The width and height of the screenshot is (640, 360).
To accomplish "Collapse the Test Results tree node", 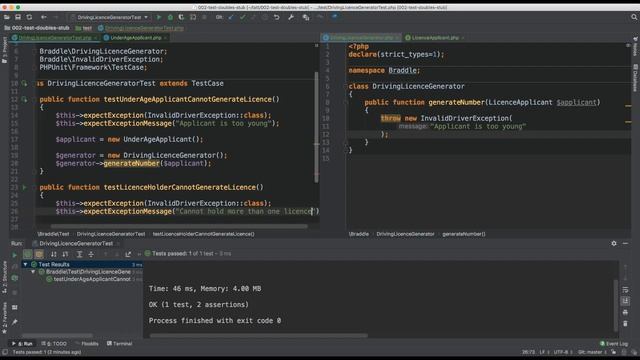I will (26, 264).
